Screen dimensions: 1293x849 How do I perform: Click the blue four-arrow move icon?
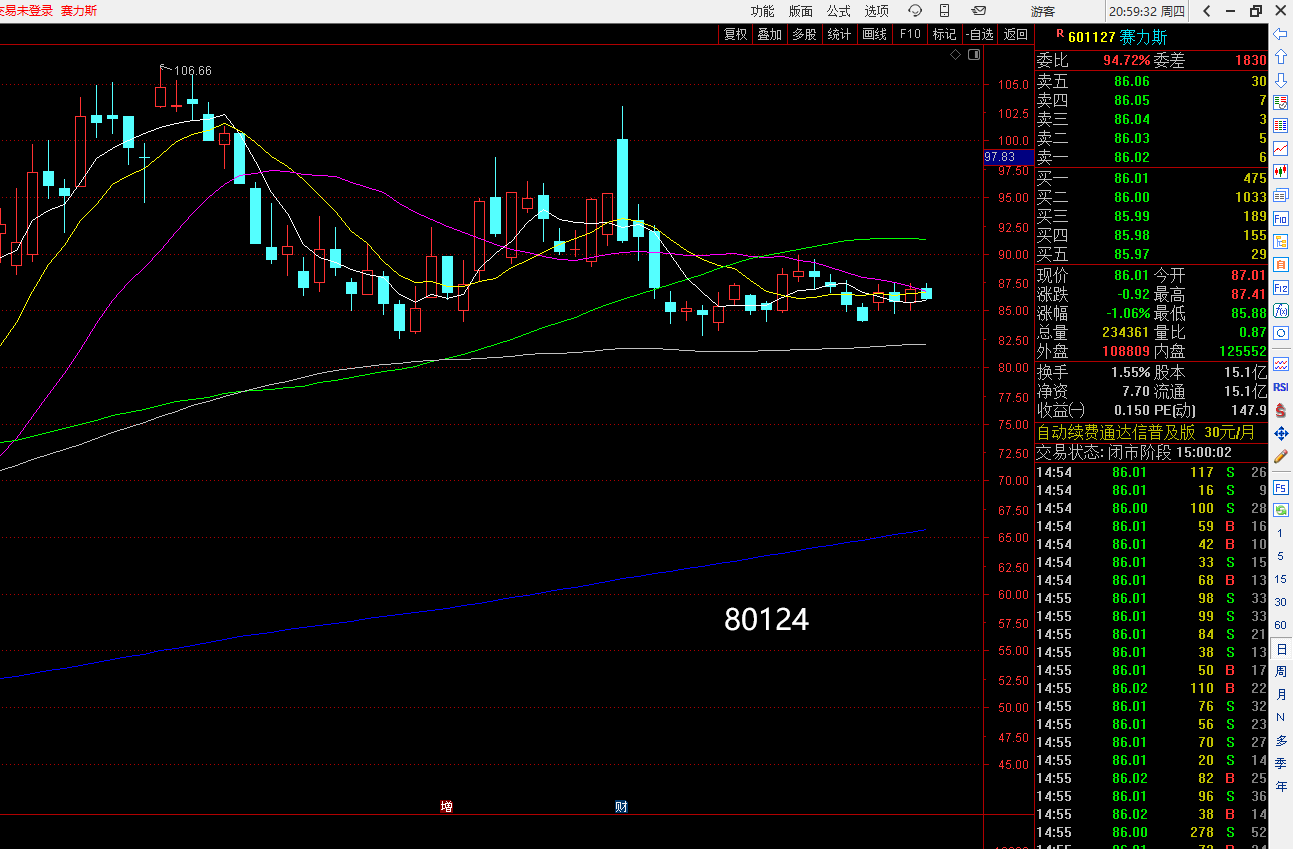tap(1280, 433)
